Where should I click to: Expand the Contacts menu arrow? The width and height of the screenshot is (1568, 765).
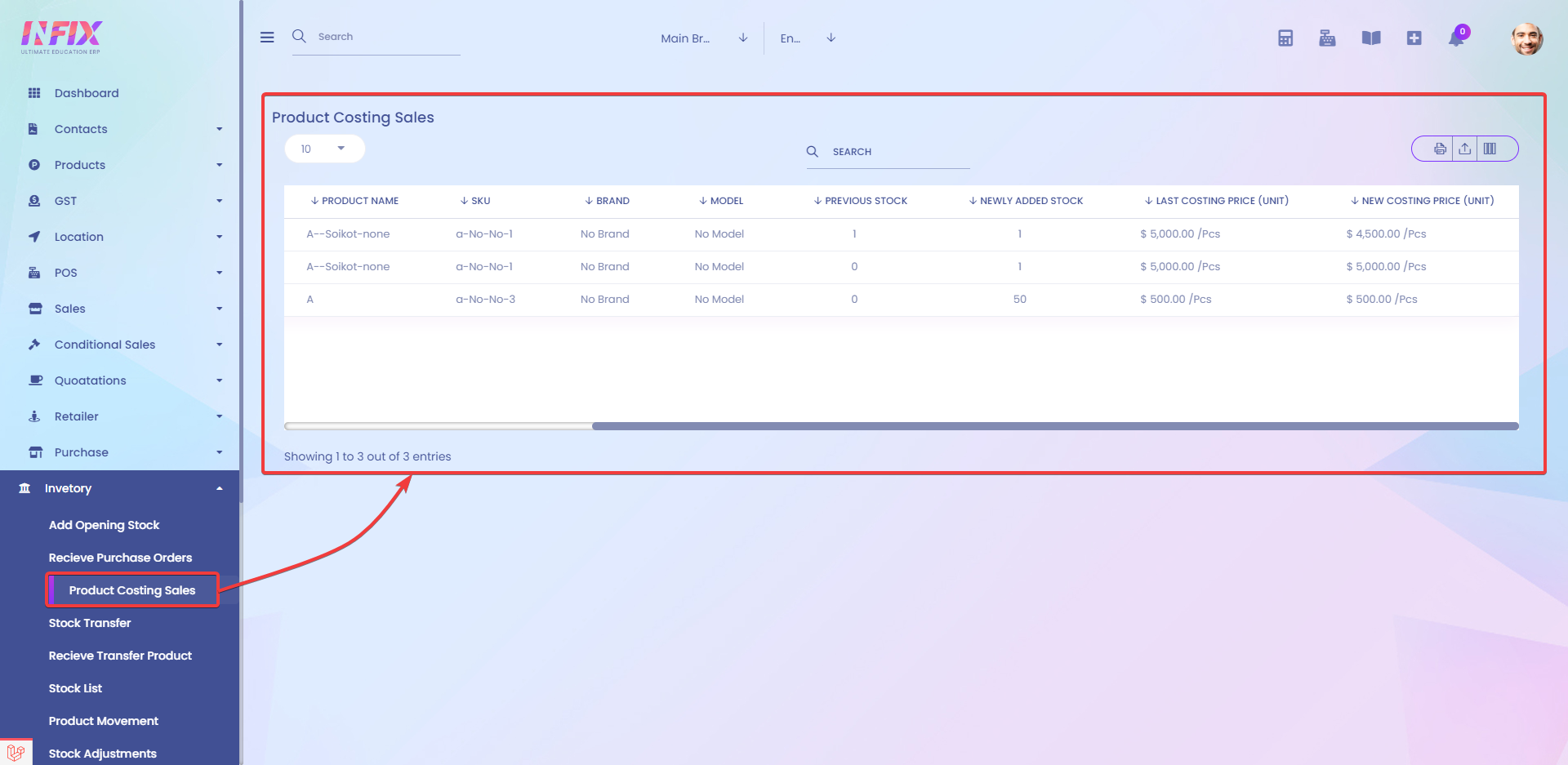tap(219, 129)
